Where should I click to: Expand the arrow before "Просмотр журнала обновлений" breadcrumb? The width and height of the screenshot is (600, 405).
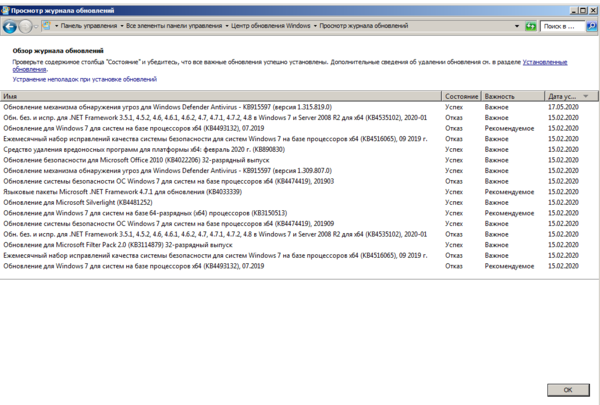(315, 26)
